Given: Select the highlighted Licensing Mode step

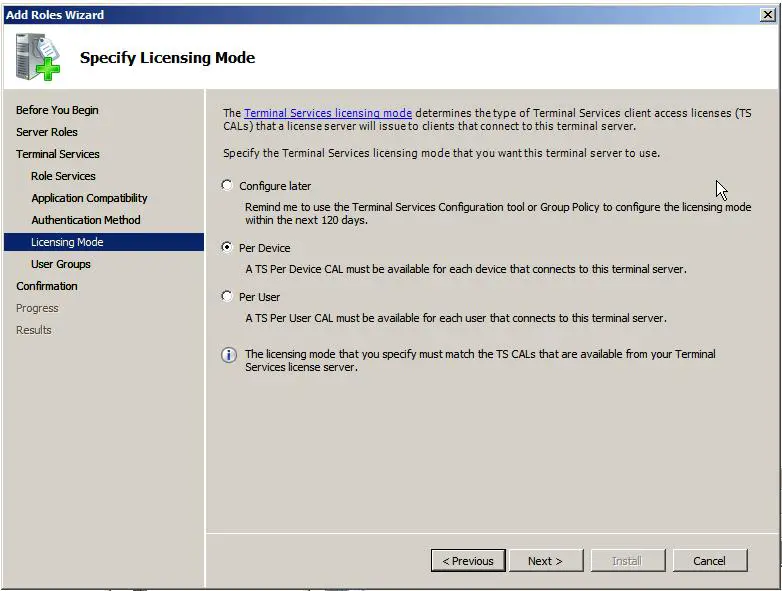Looking at the screenshot, I should point(67,242).
